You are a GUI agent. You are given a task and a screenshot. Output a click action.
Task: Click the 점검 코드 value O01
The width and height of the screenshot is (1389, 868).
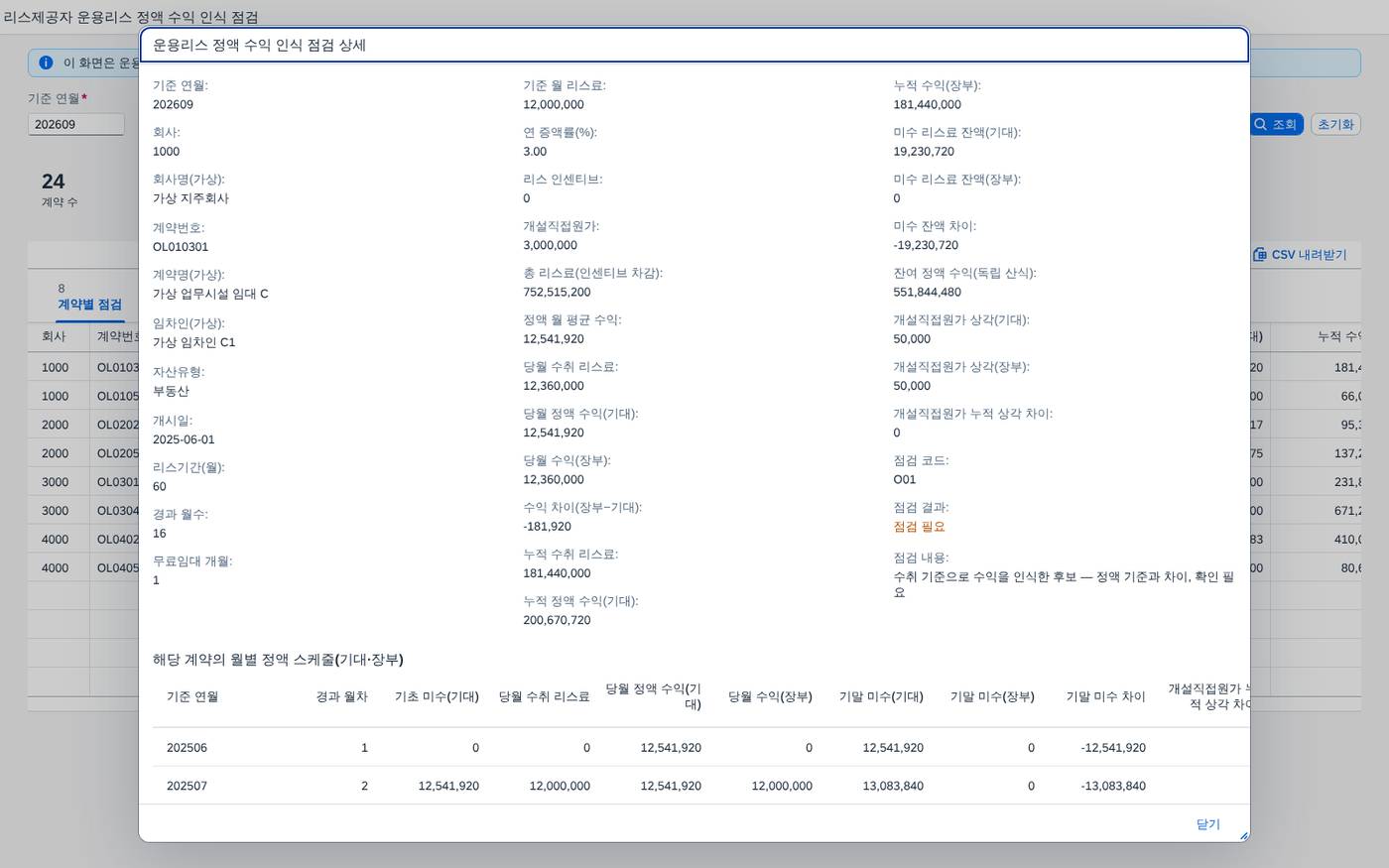(905, 479)
